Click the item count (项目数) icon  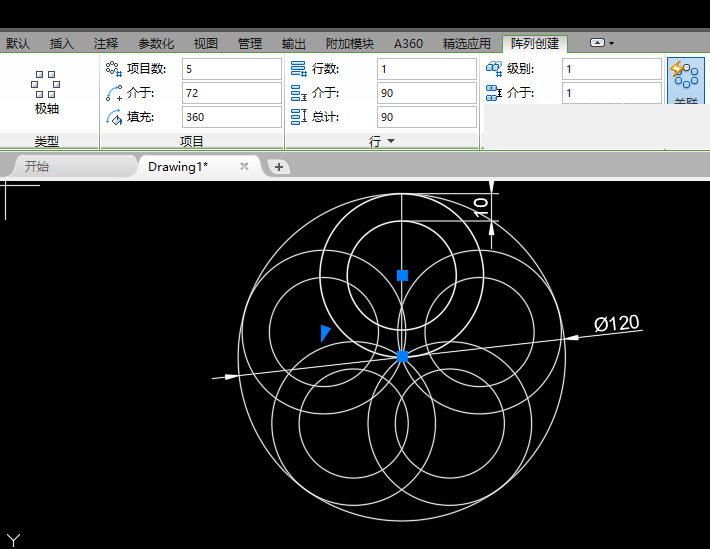click(113, 69)
